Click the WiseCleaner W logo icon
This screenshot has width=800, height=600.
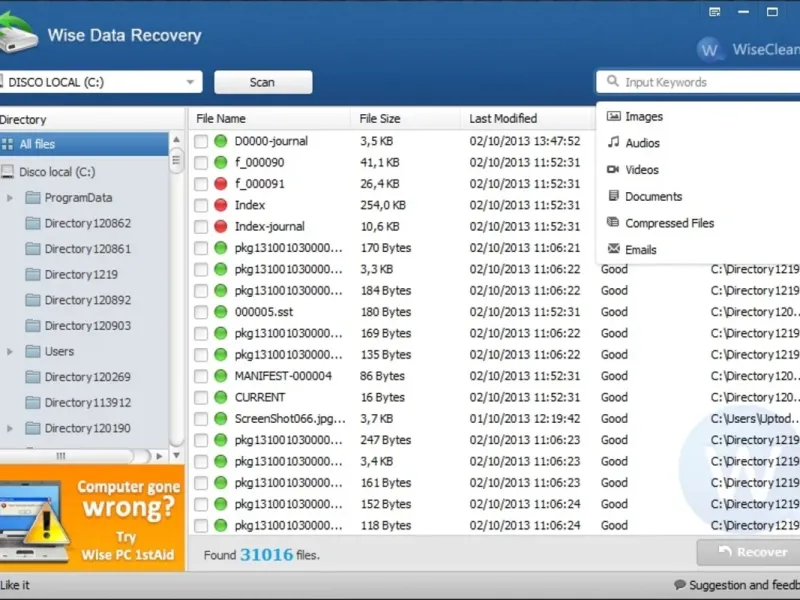point(710,49)
